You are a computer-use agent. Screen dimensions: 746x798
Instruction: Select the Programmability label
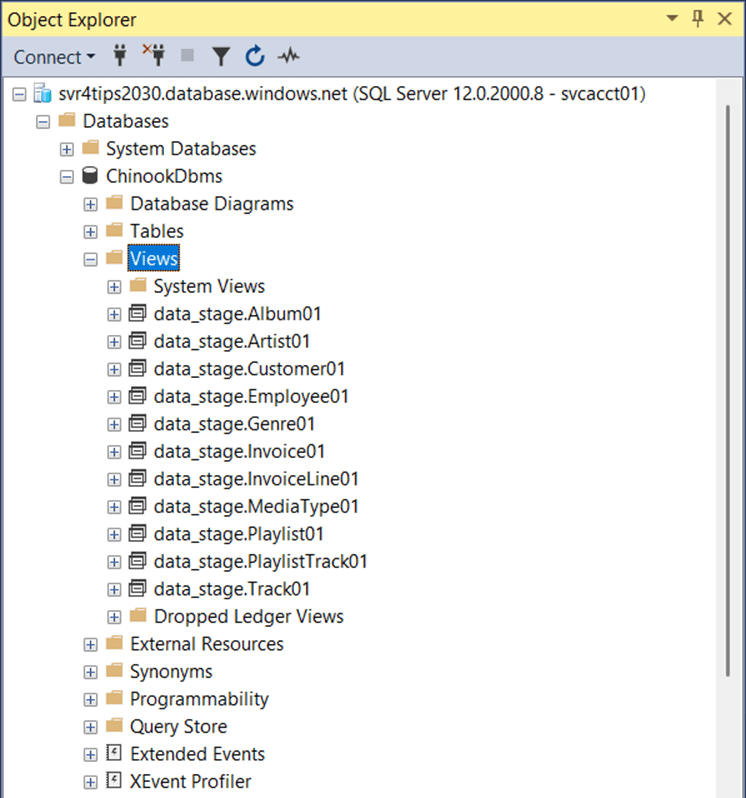(199, 699)
